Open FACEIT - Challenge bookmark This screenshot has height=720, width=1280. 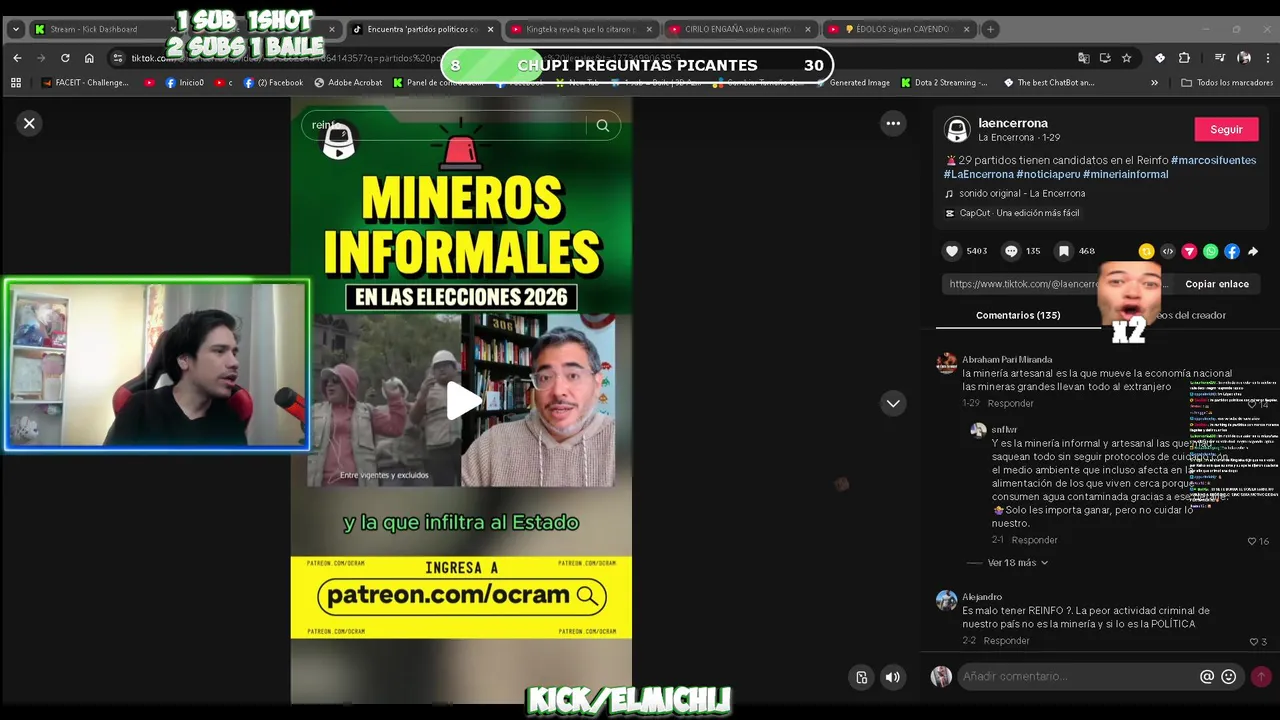[x=85, y=82]
